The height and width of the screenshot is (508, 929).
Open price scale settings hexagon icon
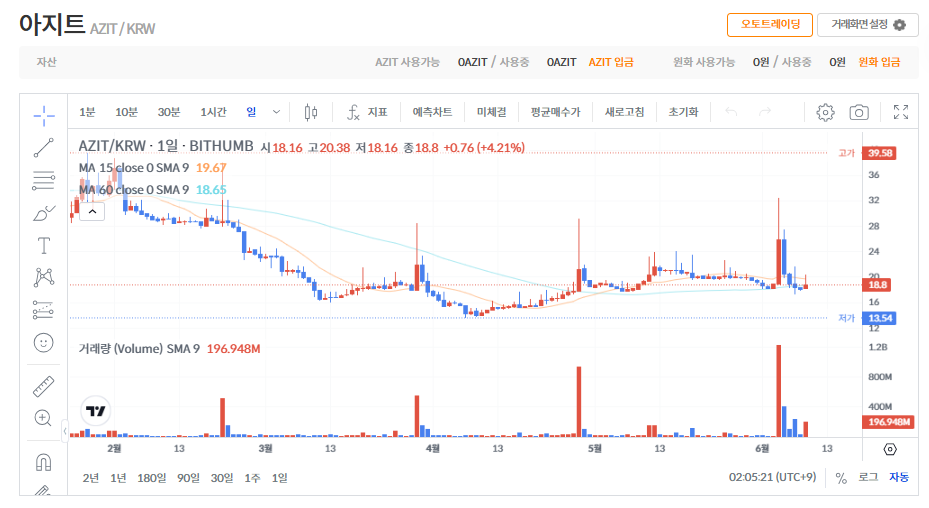890,449
